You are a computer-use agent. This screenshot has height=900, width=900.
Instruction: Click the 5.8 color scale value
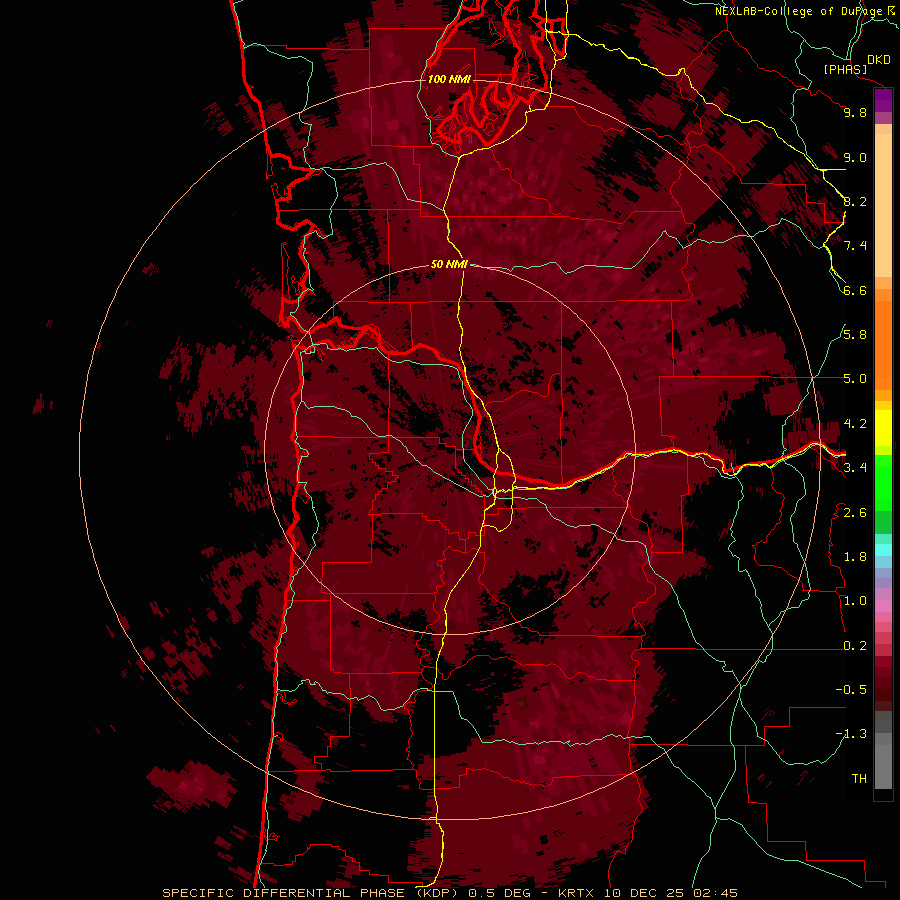(x=855, y=335)
